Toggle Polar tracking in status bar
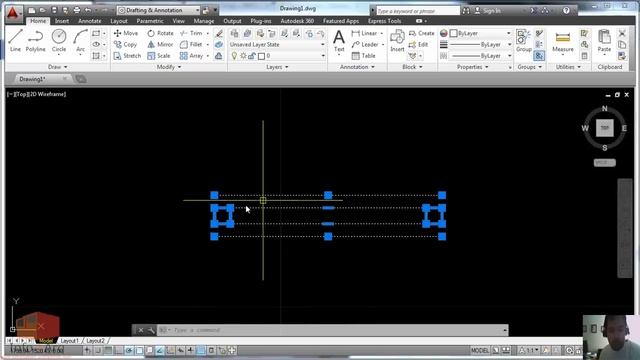Viewport: 640px width, 360px height. [x=129, y=350]
